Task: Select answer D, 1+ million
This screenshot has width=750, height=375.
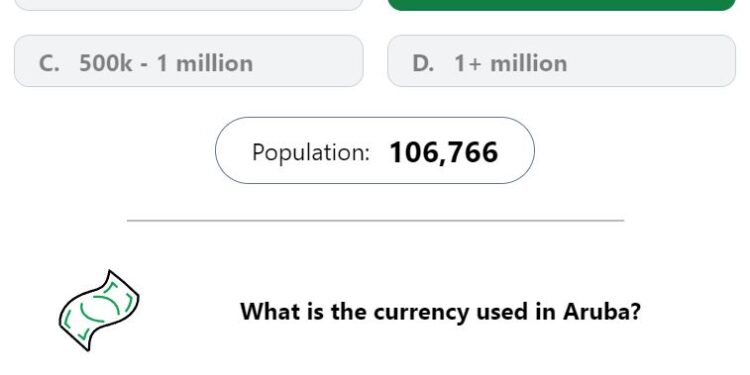Action: [561, 61]
